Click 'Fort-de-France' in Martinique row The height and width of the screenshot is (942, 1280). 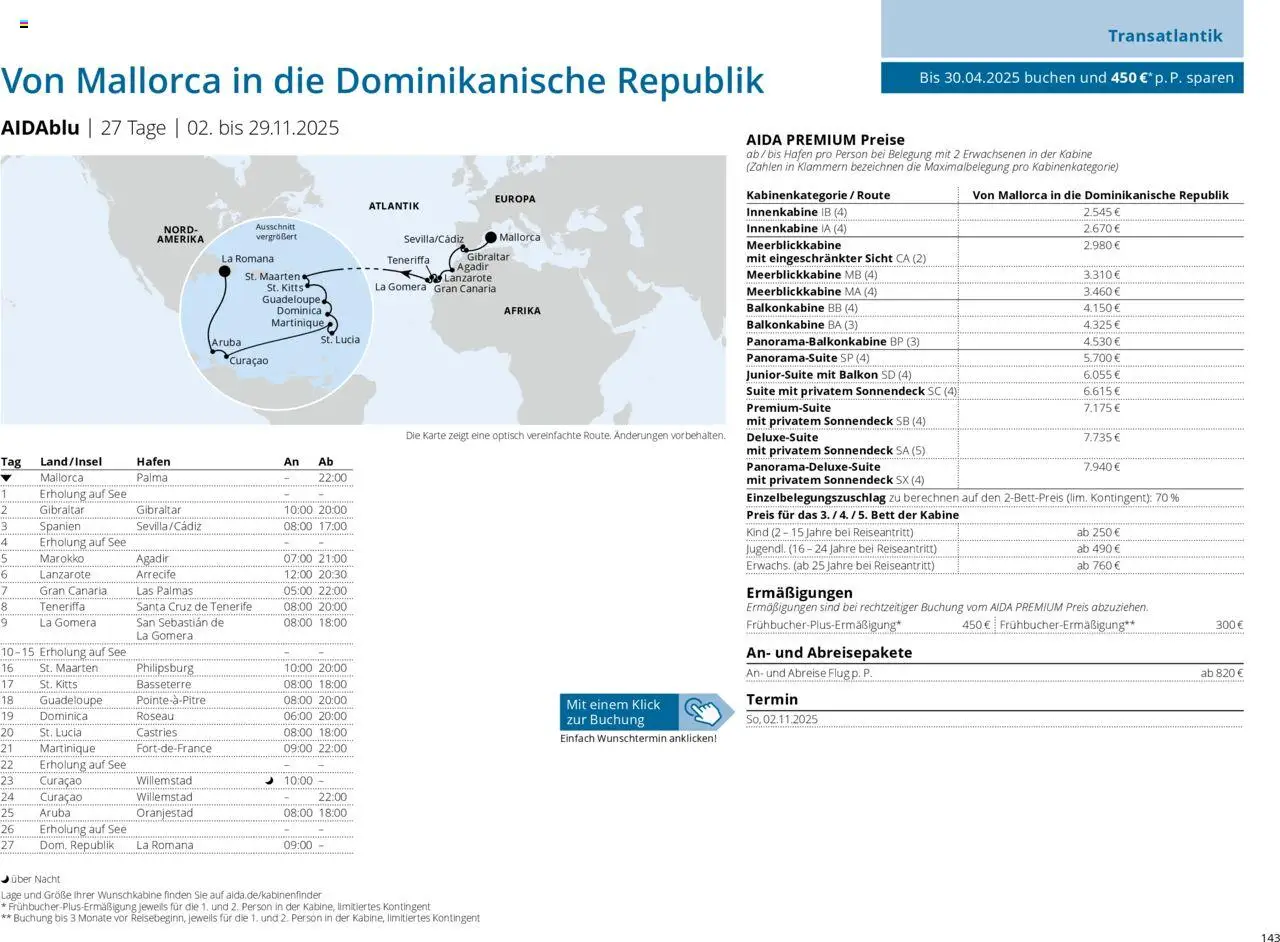point(174,748)
